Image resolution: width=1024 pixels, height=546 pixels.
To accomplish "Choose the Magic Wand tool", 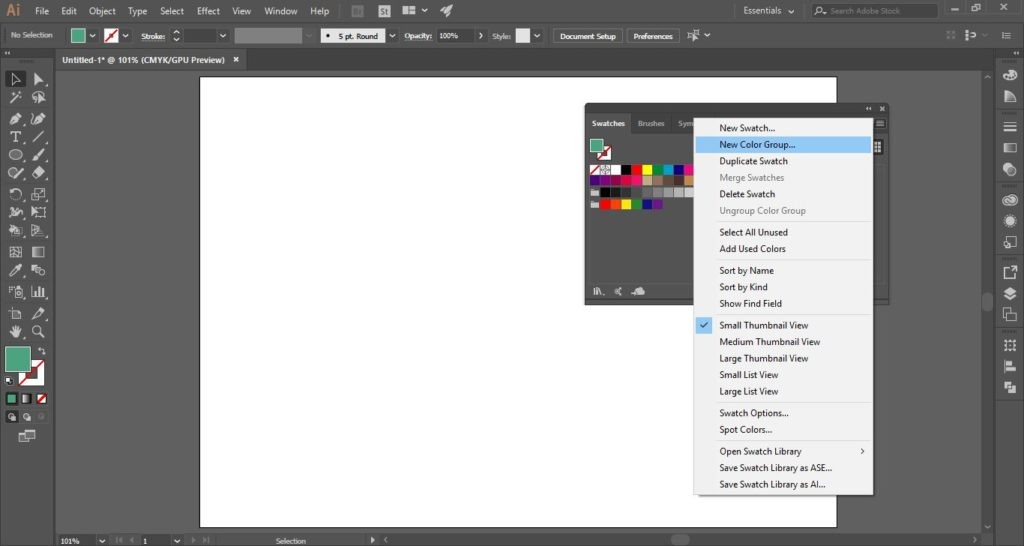I will click(15, 97).
